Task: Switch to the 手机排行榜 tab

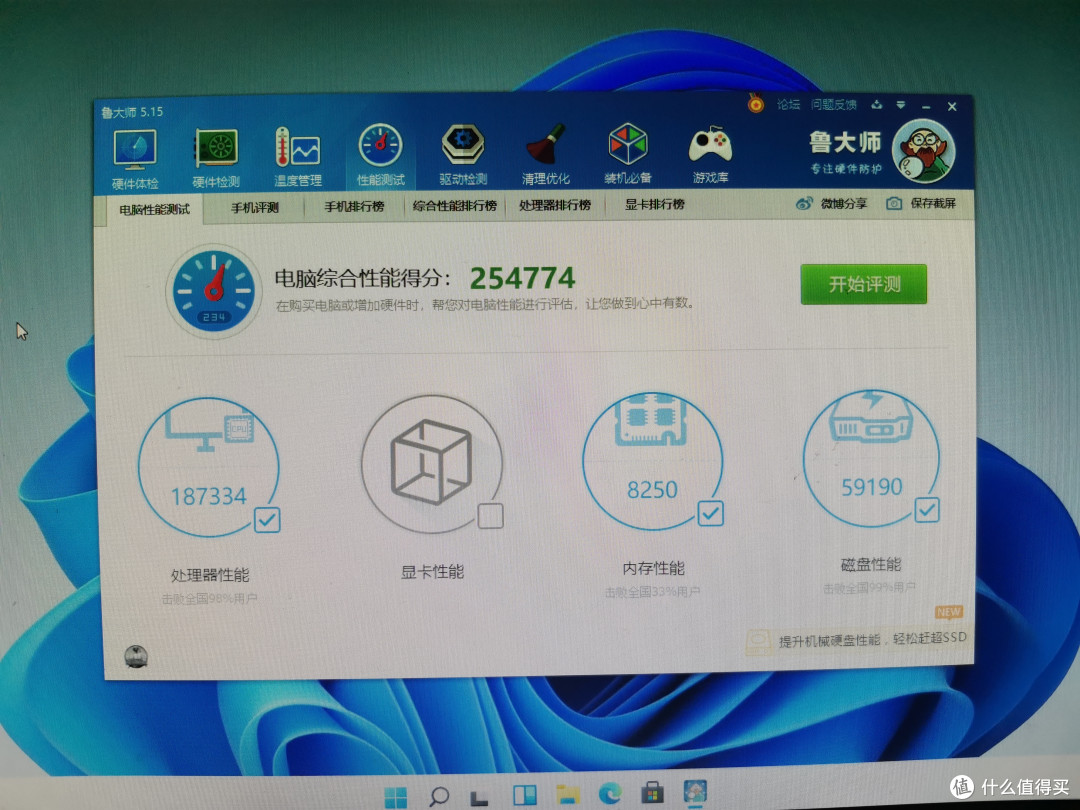Action: (354, 206)
